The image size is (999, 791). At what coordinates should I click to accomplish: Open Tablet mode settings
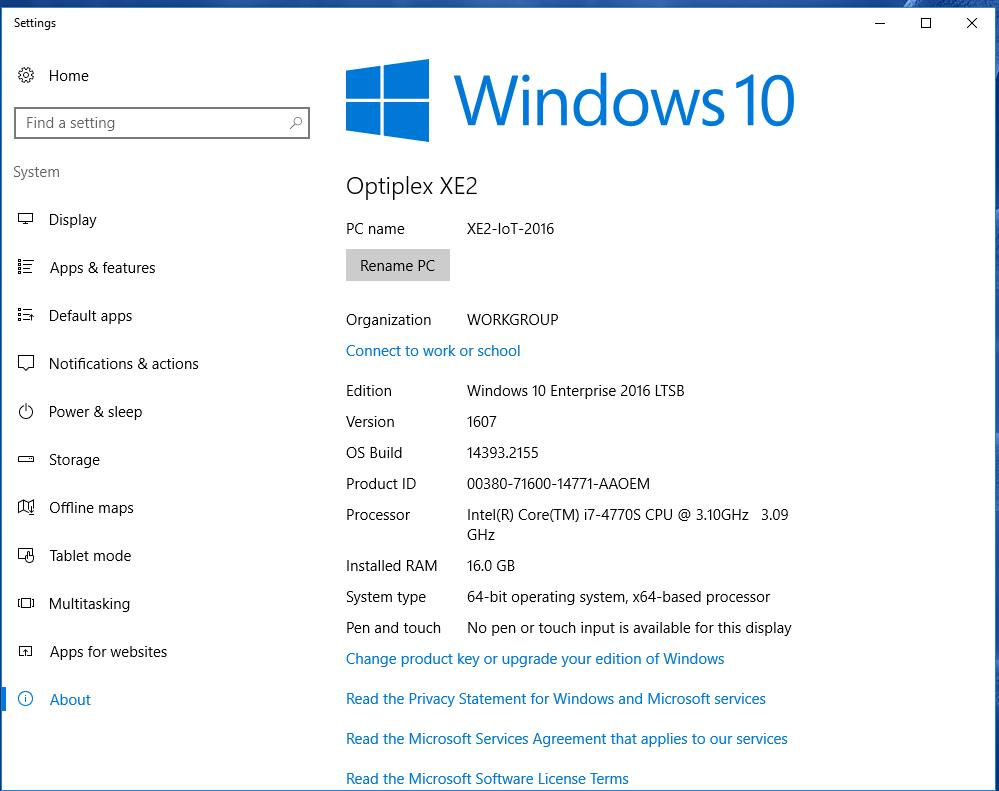(90, 555)
